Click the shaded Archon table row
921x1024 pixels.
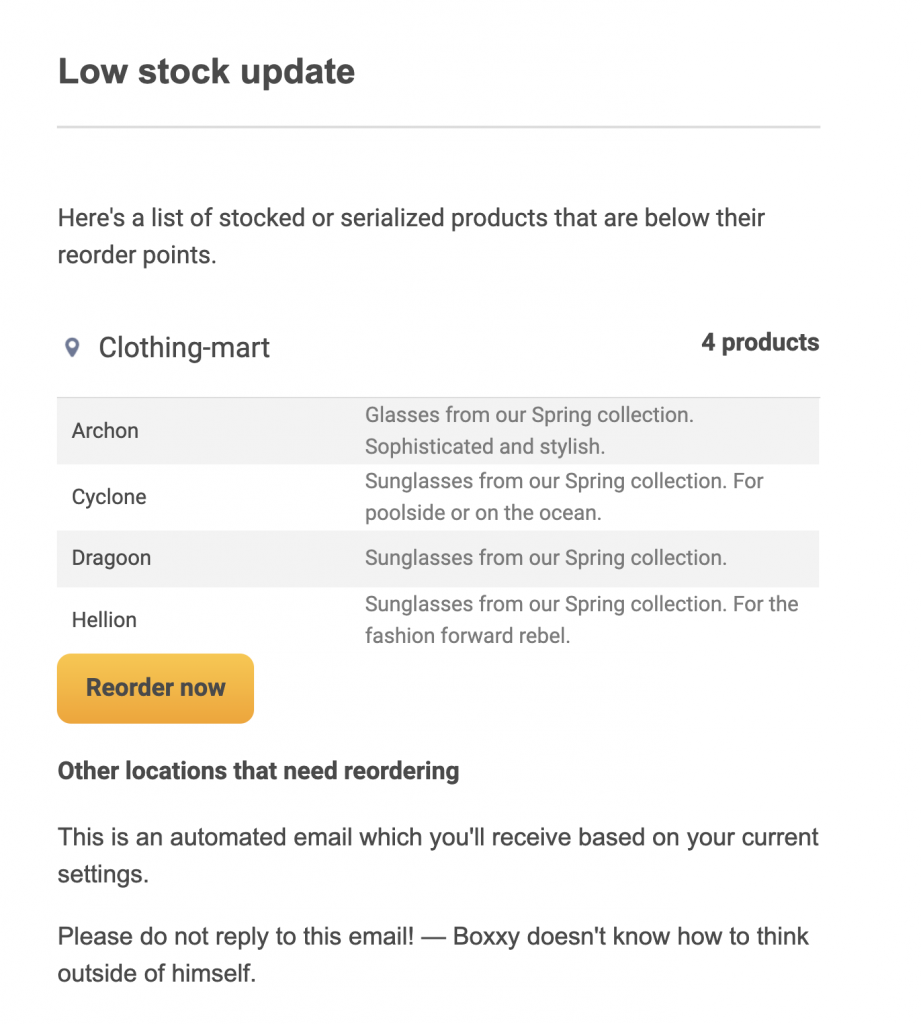[438, 431]
